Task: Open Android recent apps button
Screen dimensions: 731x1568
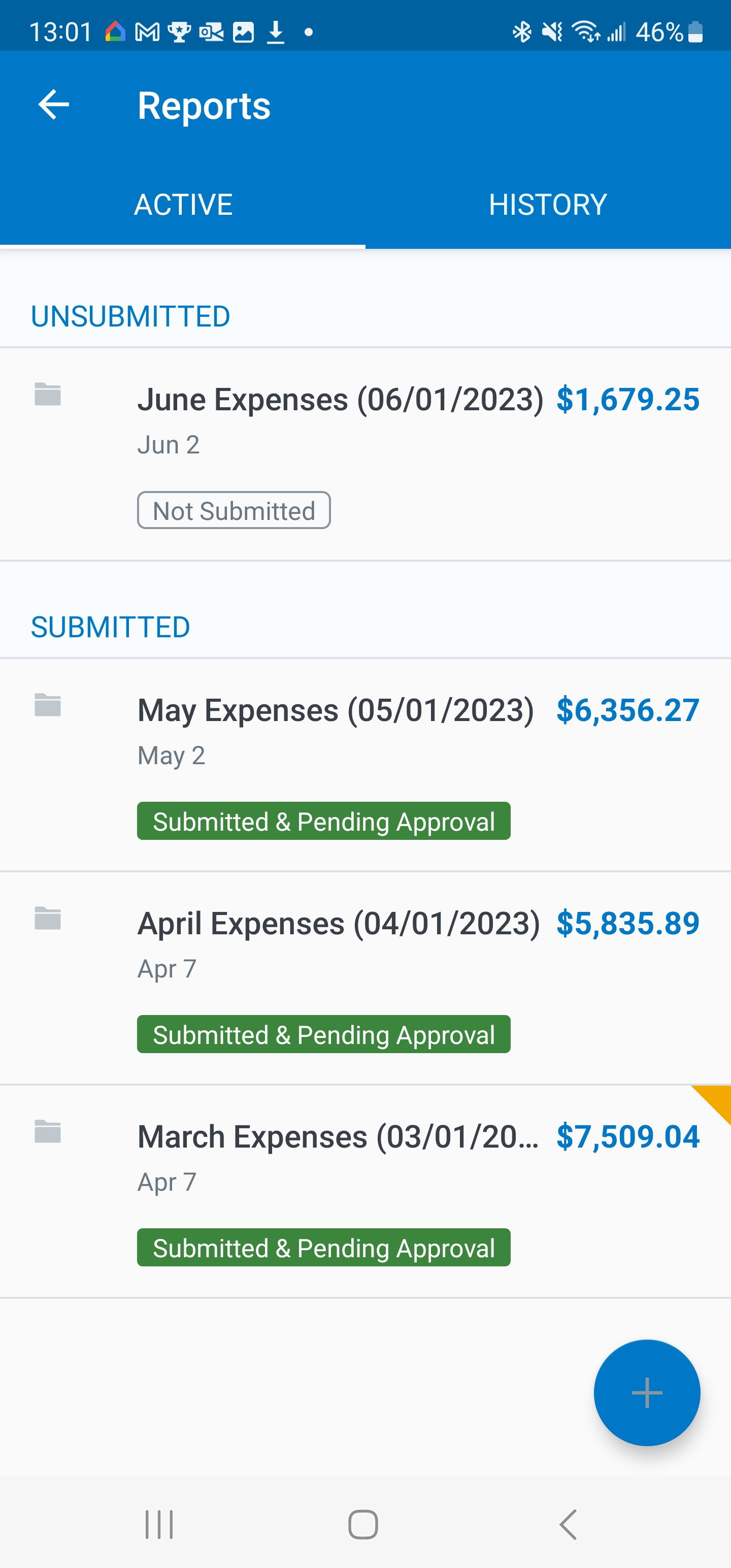Action: click(x=159, y=1524)
